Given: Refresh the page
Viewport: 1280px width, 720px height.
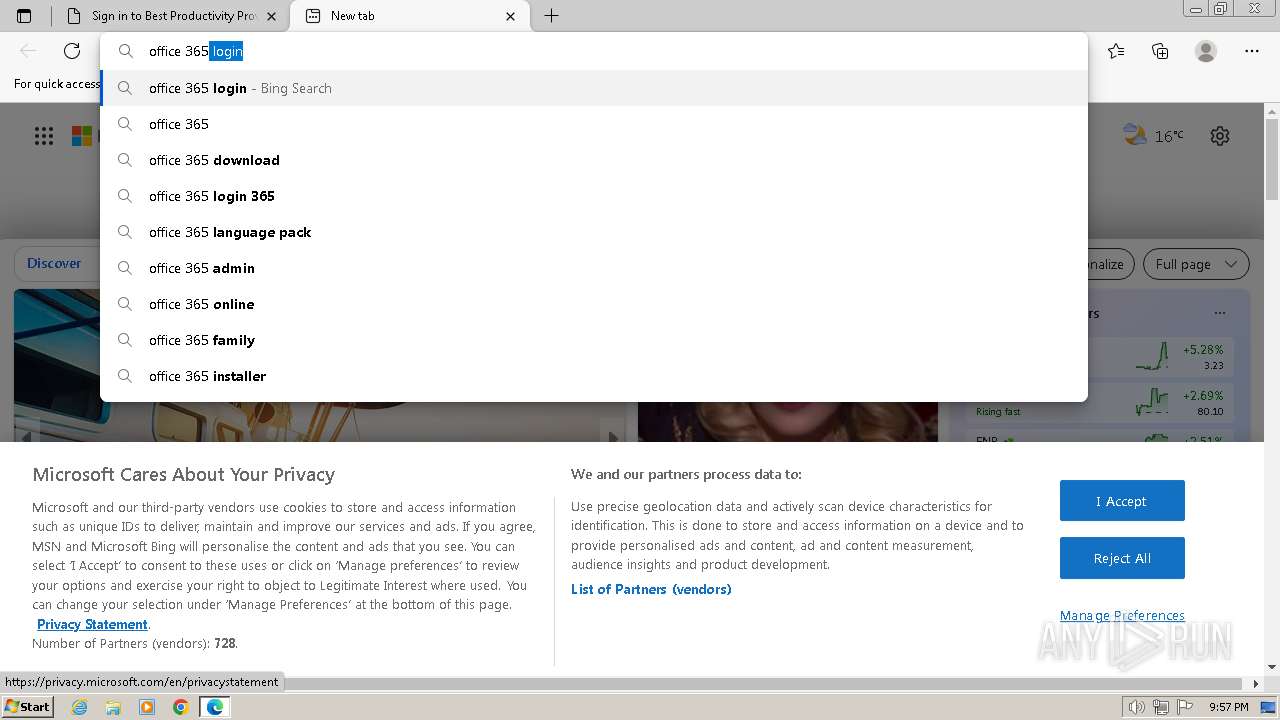Looking at the screenshot, I should 72,51.
